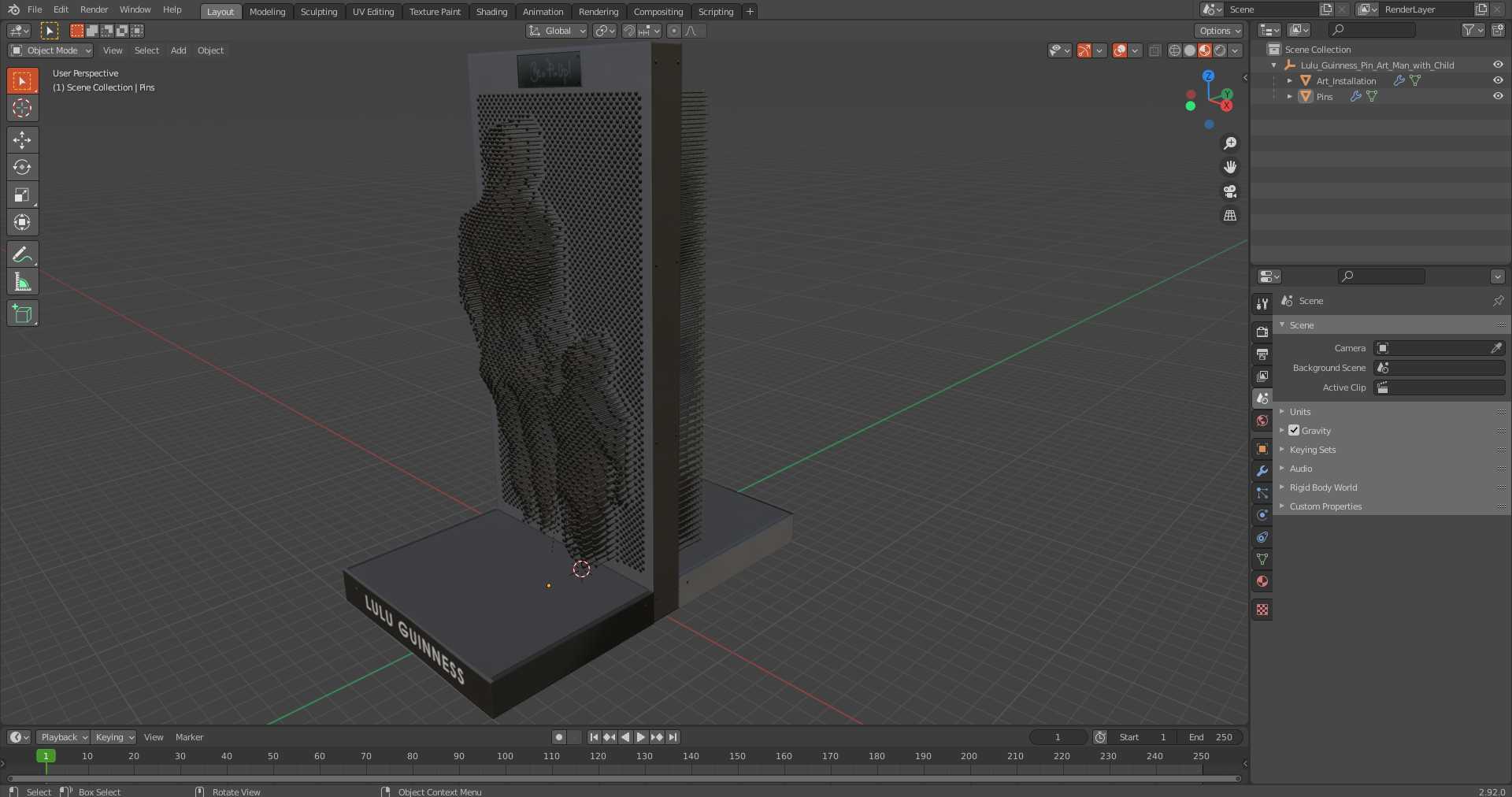This screenshot has height=797, width=1512.
Task: Open the Render properties tab
Action: (1262, 332)
